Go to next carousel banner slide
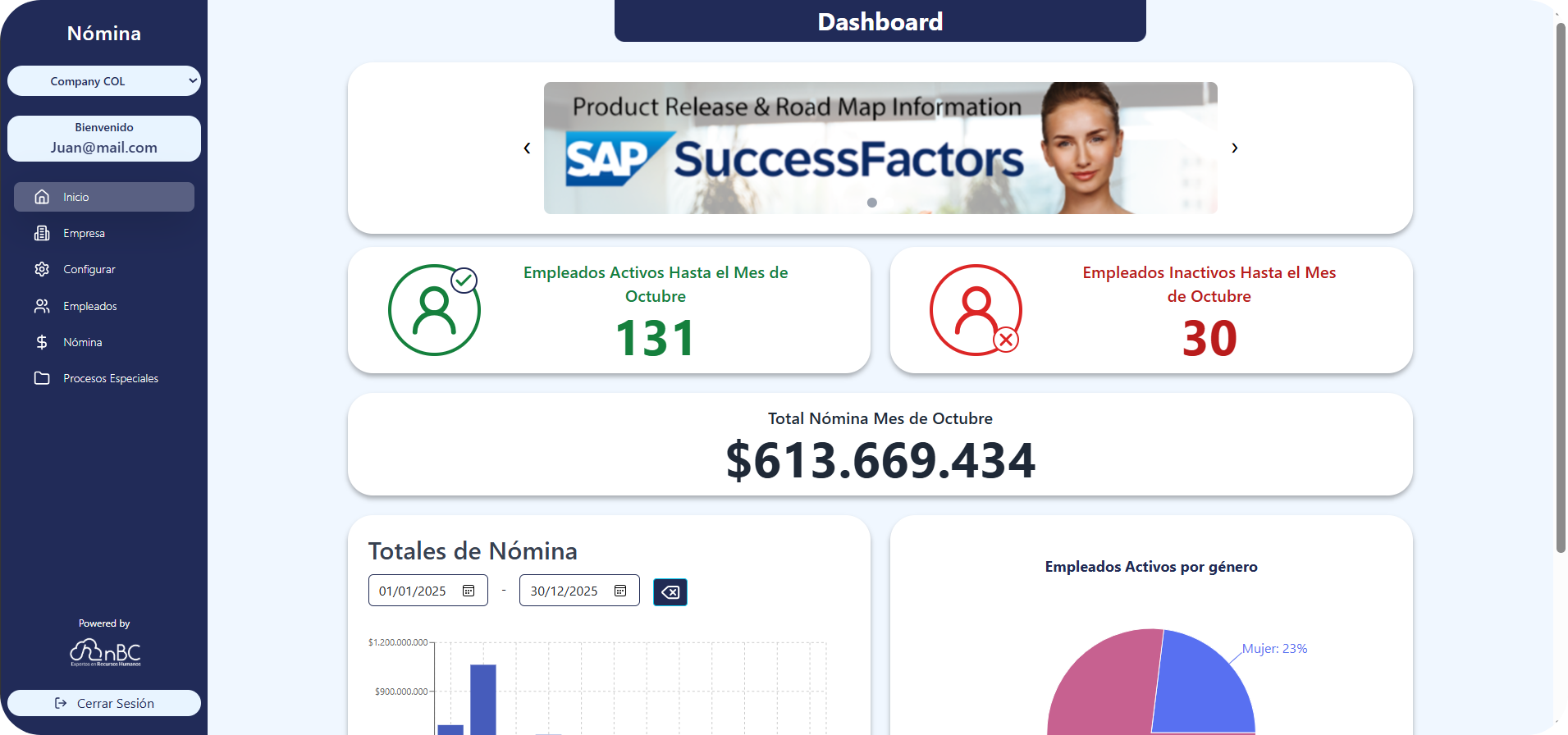Viewport: 1568px width, 735px height. pos(1234,148)
